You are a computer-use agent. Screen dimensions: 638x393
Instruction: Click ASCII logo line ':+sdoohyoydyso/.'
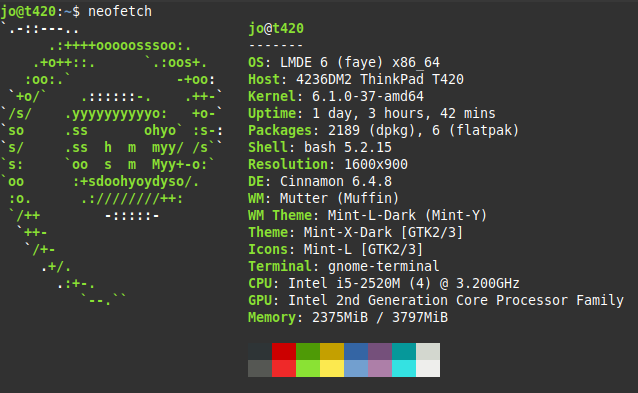136,181
